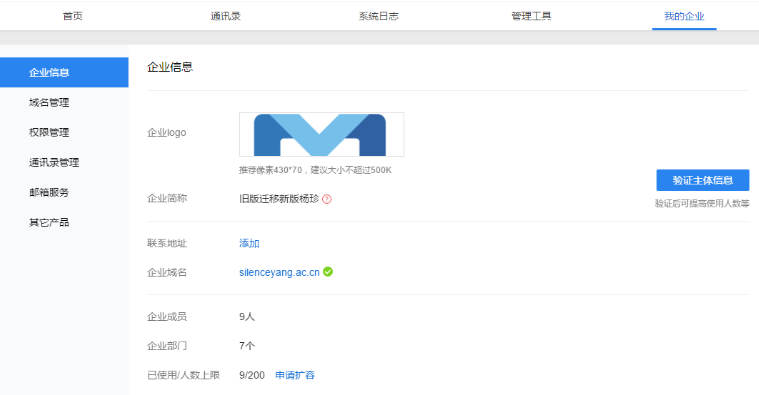Click the help question mark beside 企业简称
This screenshot has height=395, width=759.
[x=327, y=199]
